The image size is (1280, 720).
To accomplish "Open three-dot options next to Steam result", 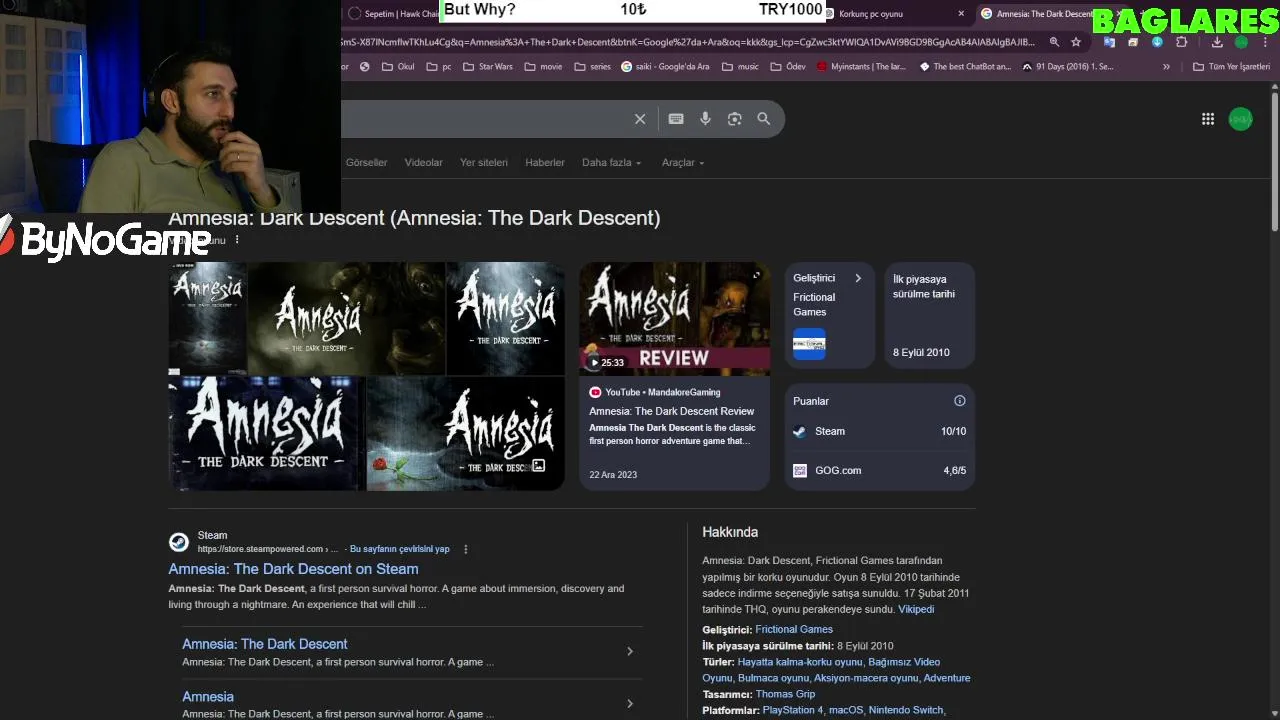I will 465,549.
